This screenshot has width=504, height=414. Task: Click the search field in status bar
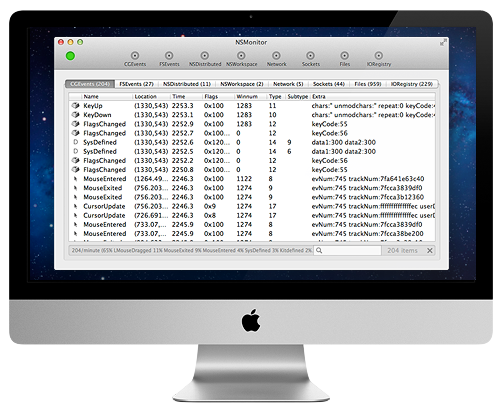pos(347,250)
